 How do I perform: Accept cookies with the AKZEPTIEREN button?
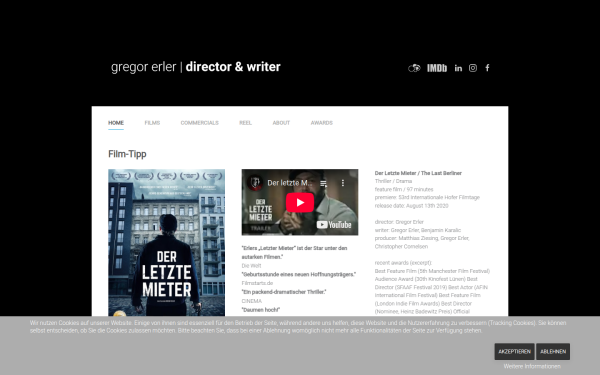[x=514, y=351]
